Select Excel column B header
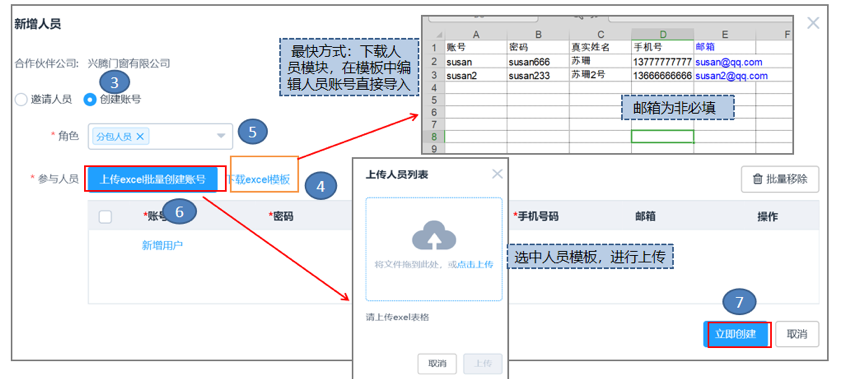Viewport: 864px width, 379px height. [x=538, y=34]
